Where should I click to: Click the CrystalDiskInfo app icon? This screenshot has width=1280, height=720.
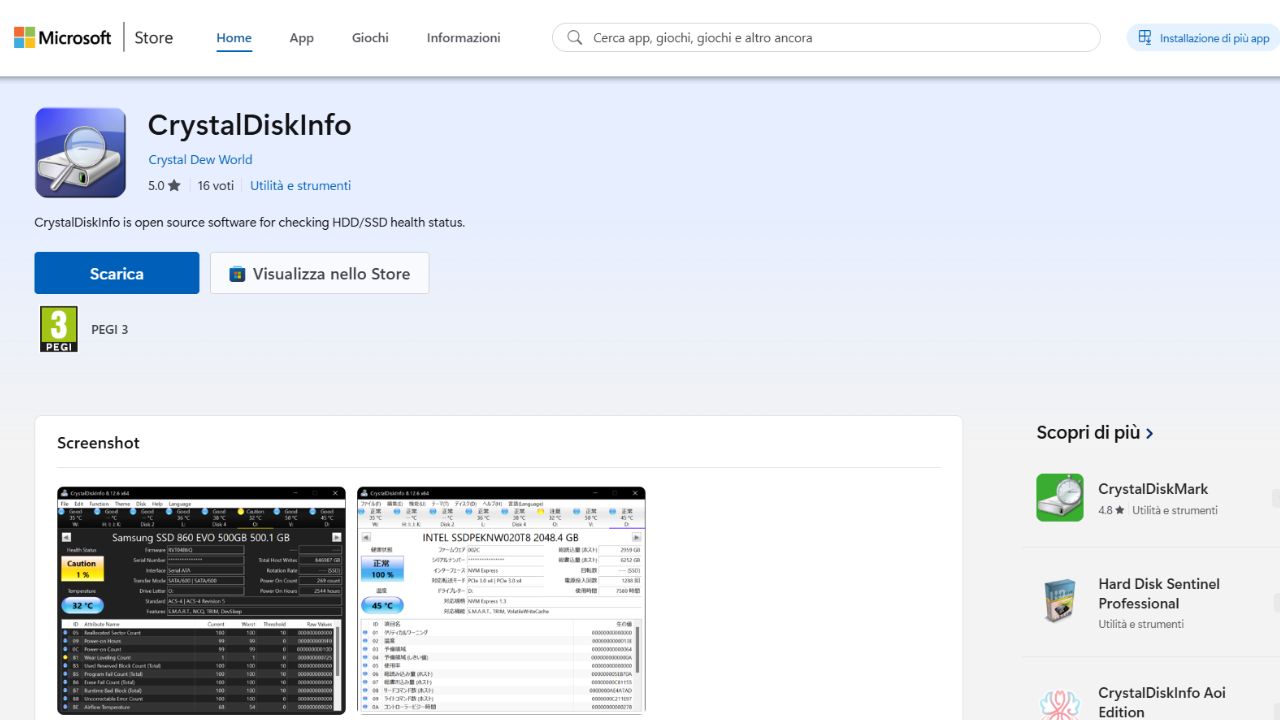pos(80,153)
